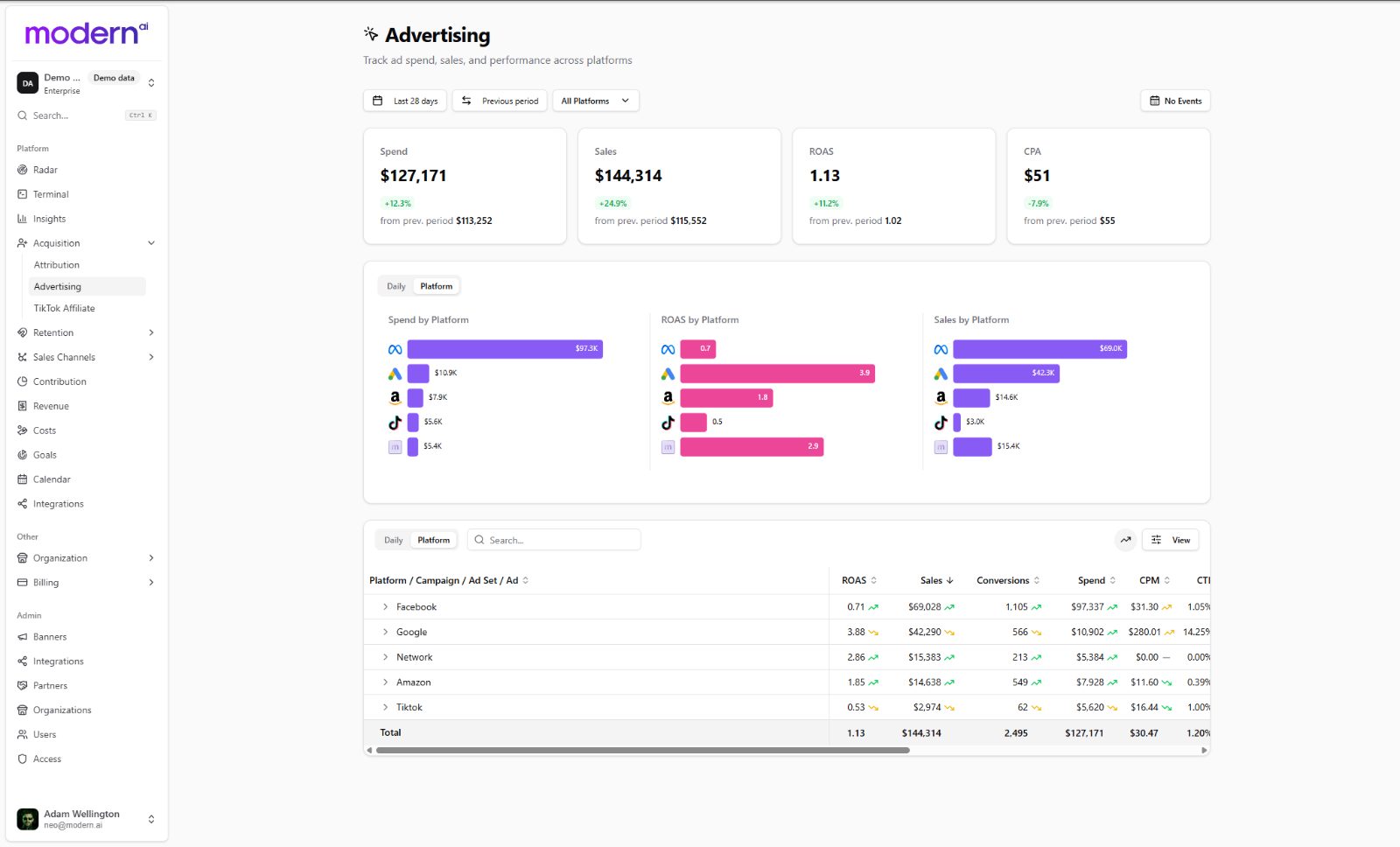The width and height of the screenshot is (1400, 847).
Task: Open the Attribution submenu item
Action: coord(57,265)
